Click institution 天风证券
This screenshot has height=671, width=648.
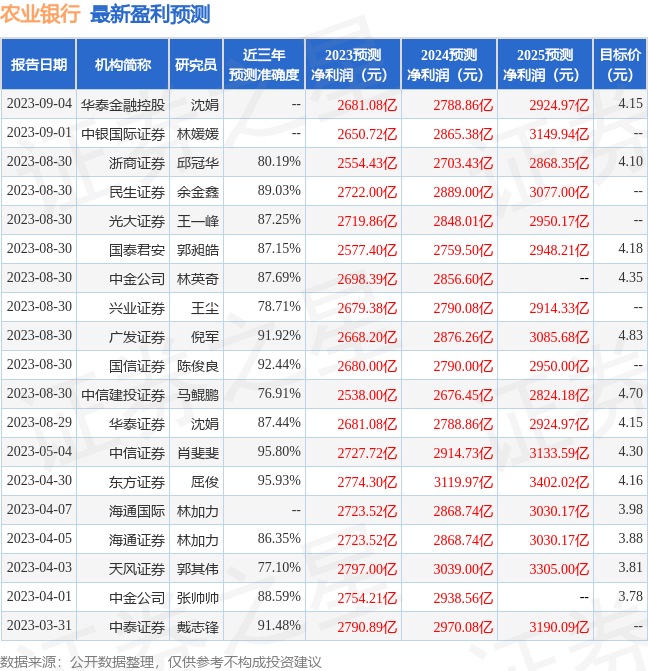pyautogui.click(x=137, y=569)
